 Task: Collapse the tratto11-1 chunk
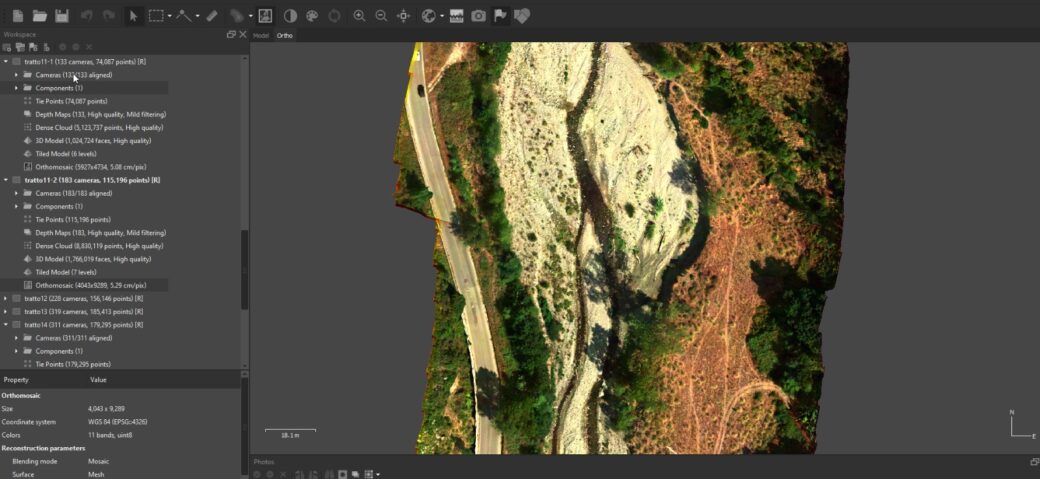point(6,61)
